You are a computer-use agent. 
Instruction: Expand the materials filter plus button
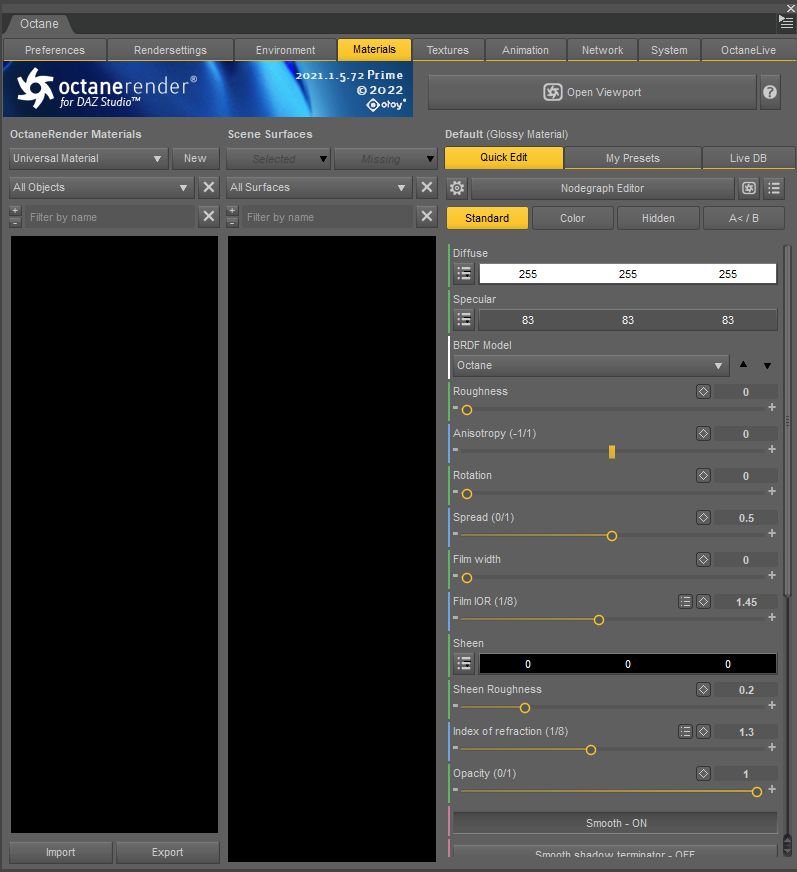point(16,211)
